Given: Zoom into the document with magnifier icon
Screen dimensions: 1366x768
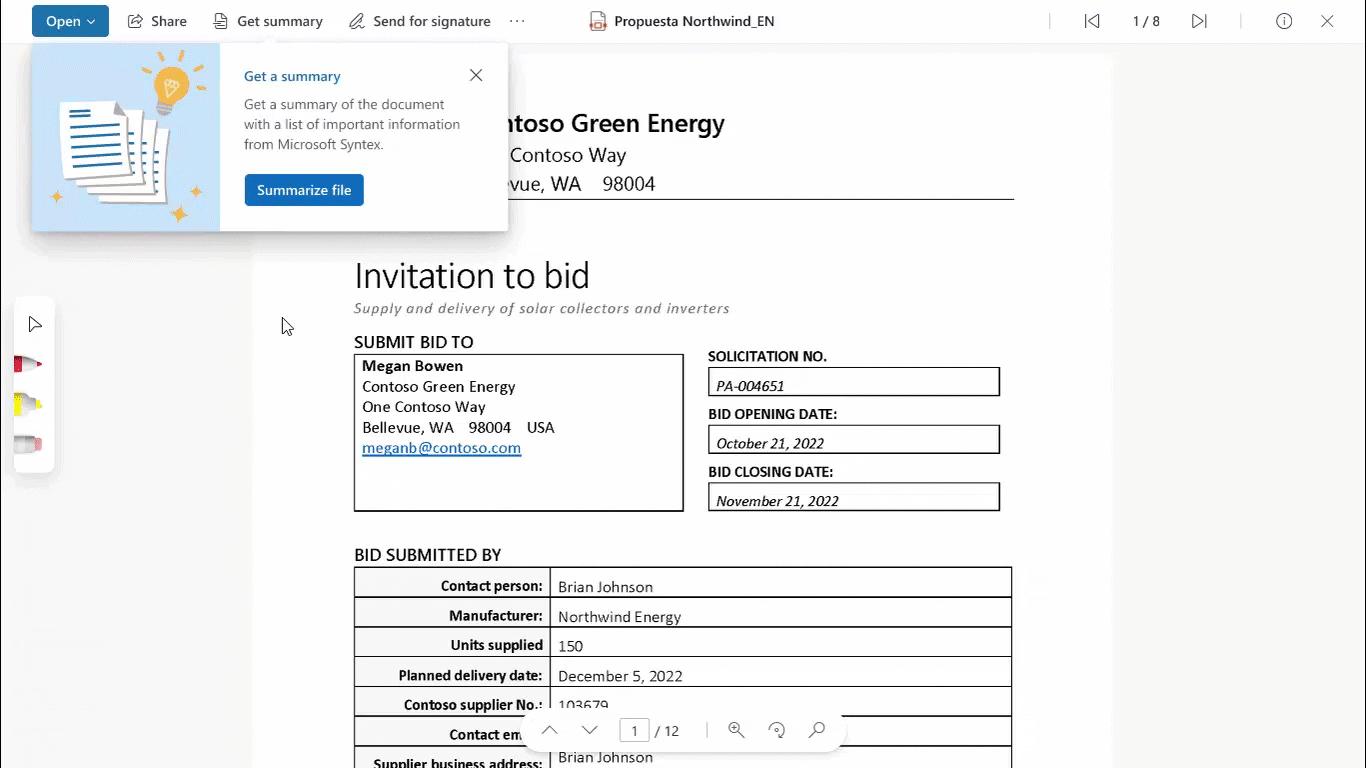Looking at the screenshot, I should [x=736, y=730].
